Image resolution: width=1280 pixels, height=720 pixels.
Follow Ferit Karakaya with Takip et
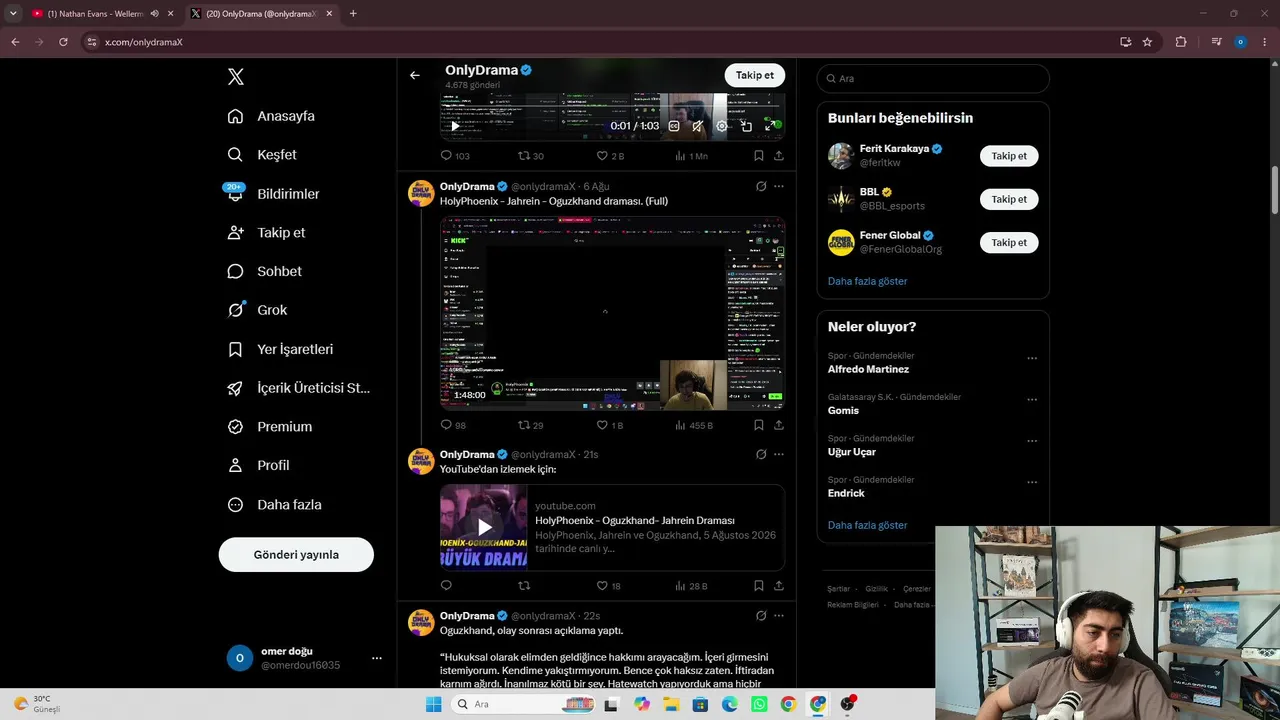[1009, 156]
